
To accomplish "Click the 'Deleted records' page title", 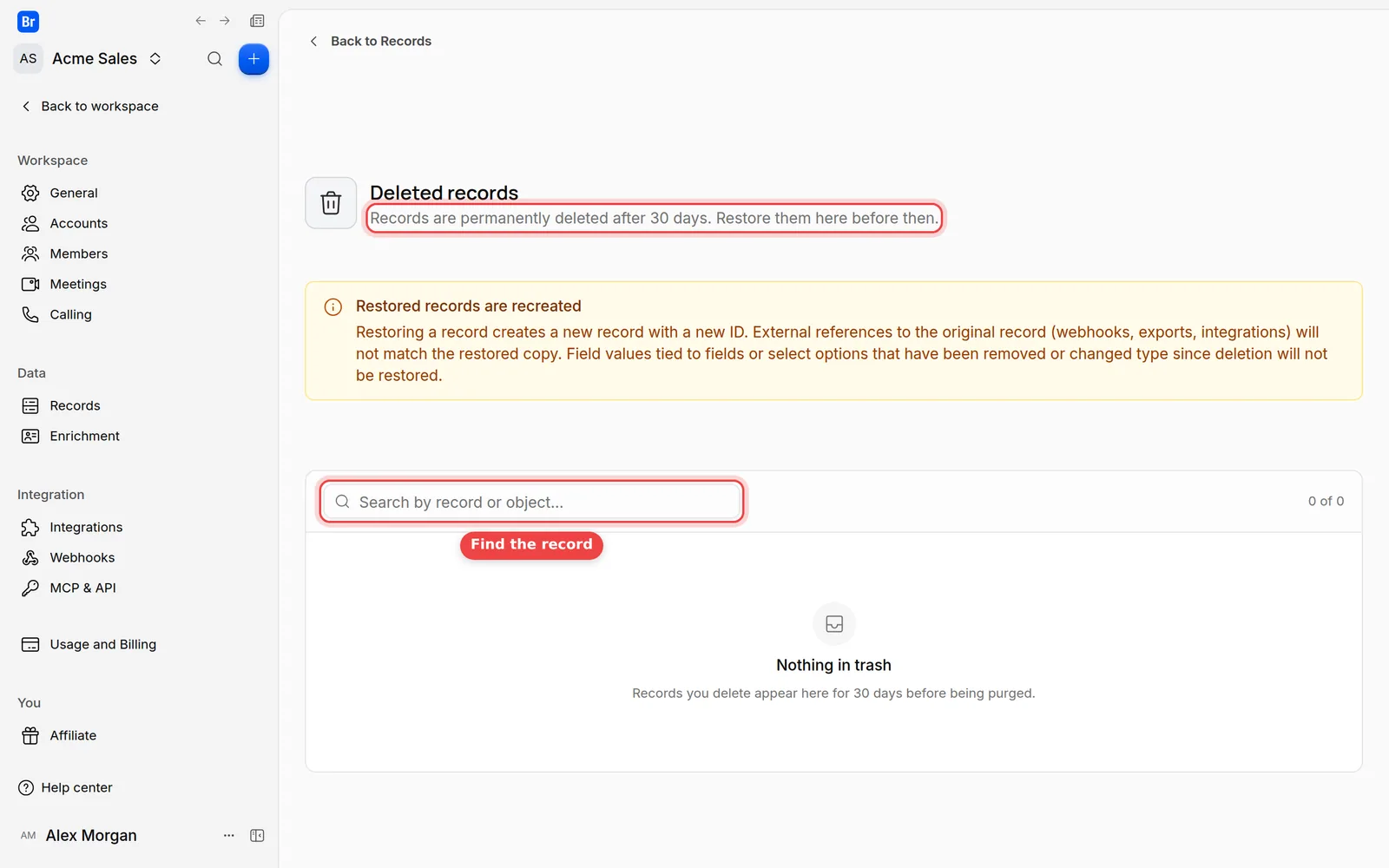I will (444, 193).
